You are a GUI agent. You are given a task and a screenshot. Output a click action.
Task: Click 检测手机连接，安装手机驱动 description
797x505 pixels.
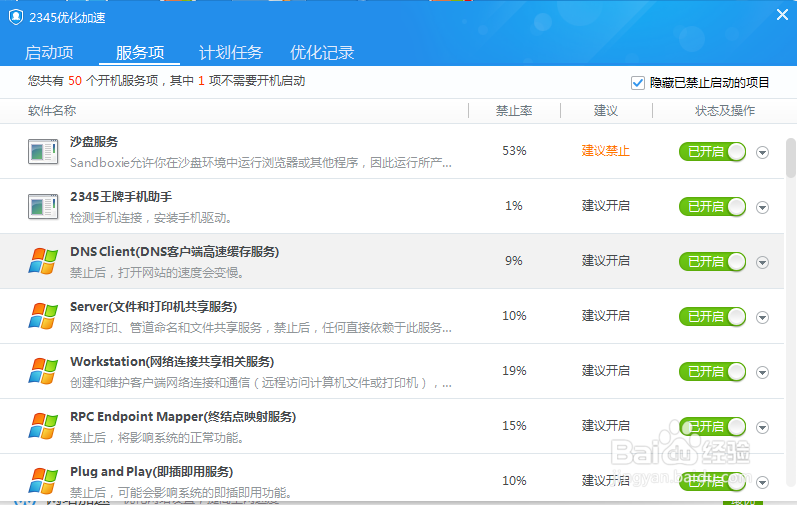151,218
